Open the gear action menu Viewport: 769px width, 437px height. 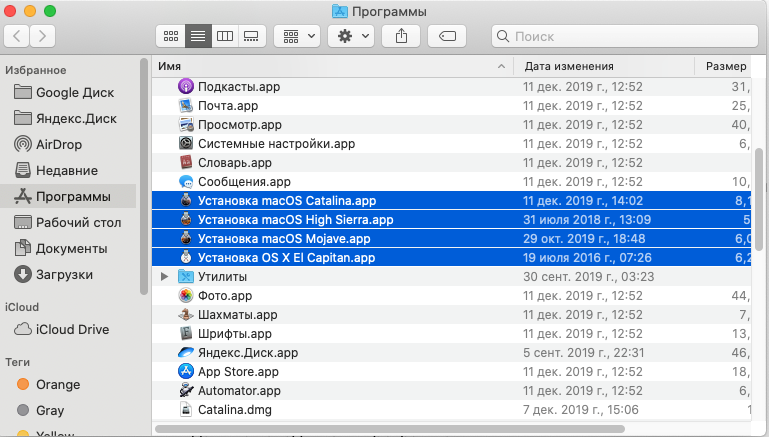(351, 36)
